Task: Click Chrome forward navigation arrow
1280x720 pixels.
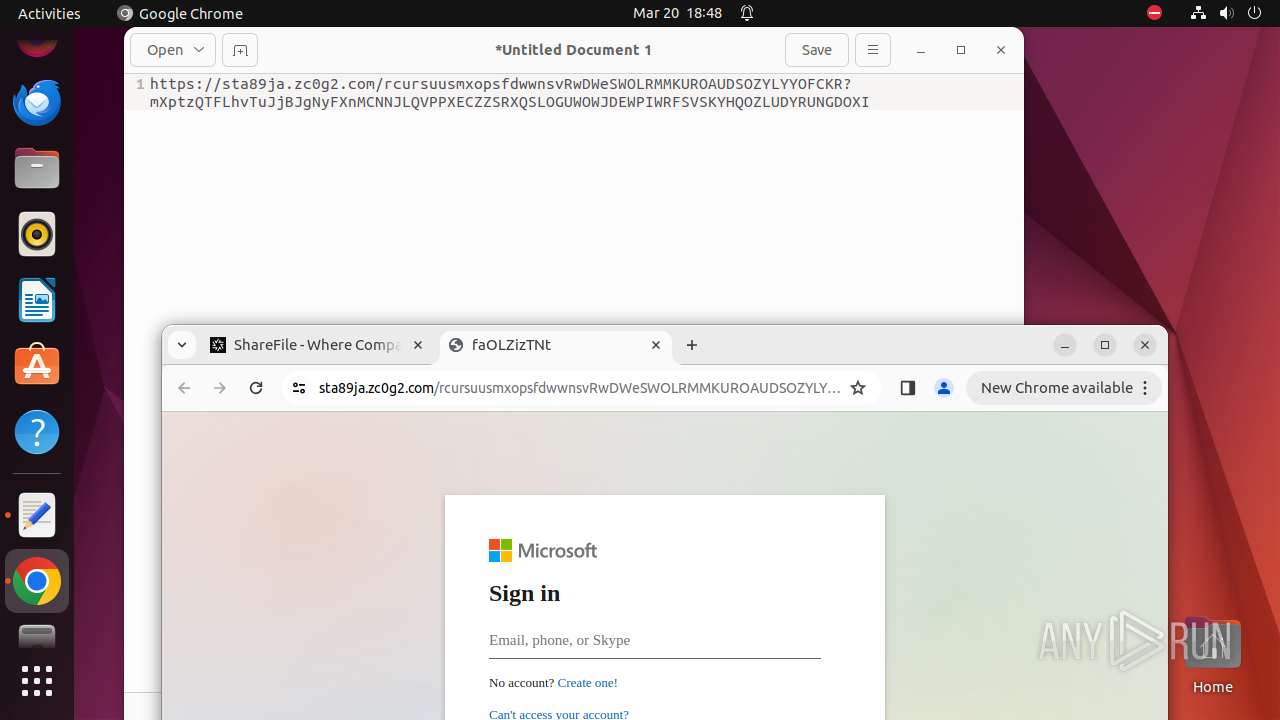Action: coord(220,388)
